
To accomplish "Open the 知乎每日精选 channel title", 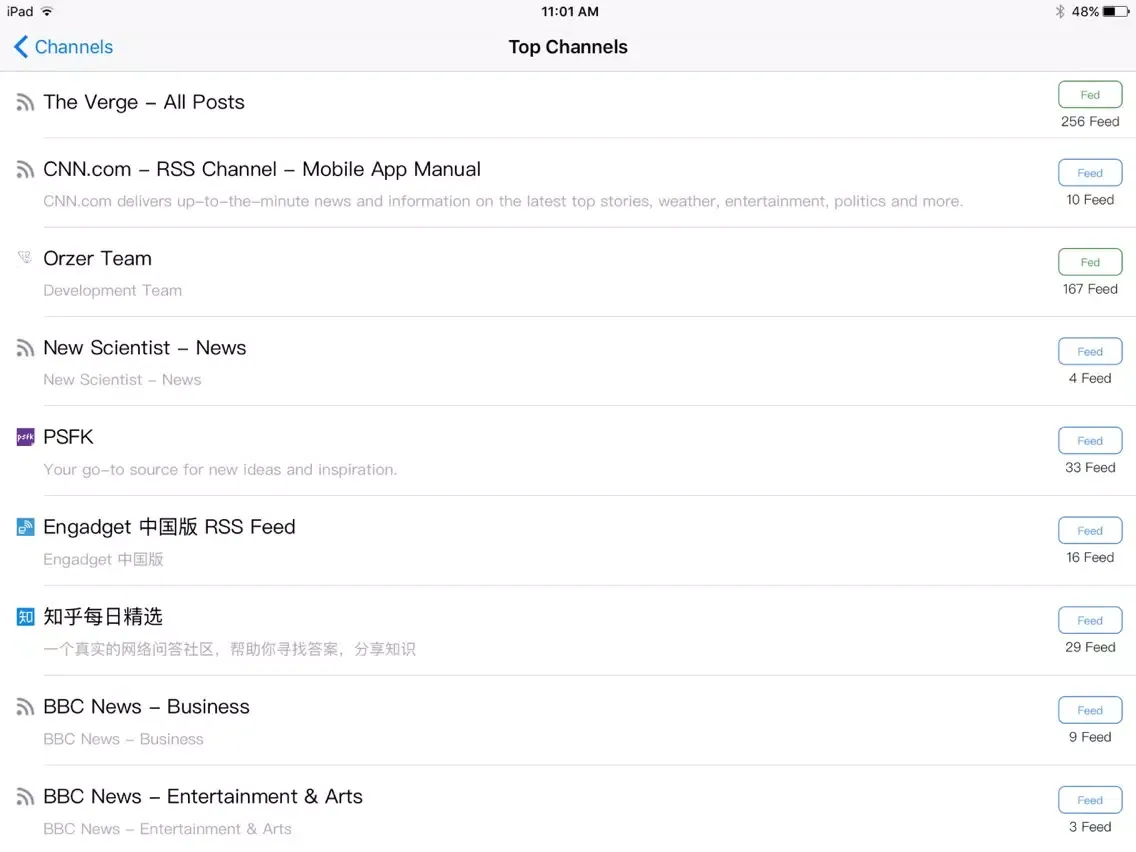I will (103, 617).
